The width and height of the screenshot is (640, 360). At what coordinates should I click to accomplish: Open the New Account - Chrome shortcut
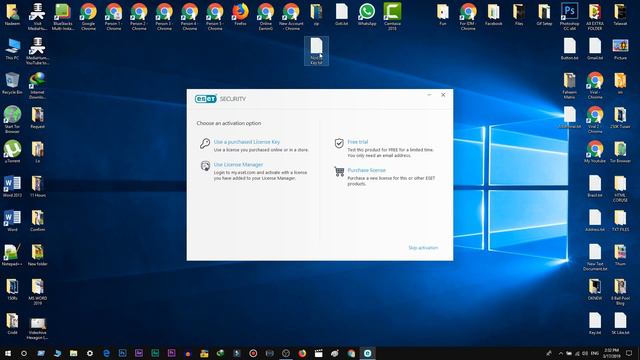[291, 16]
